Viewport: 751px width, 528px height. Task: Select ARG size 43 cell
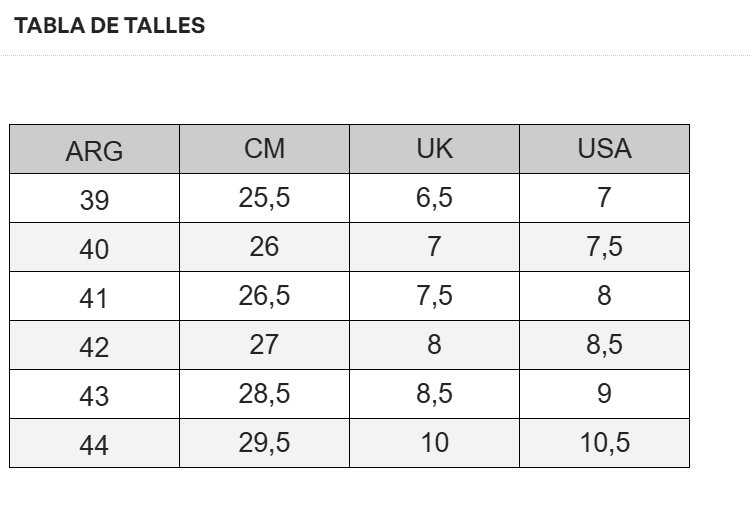(x=94, y=396)
